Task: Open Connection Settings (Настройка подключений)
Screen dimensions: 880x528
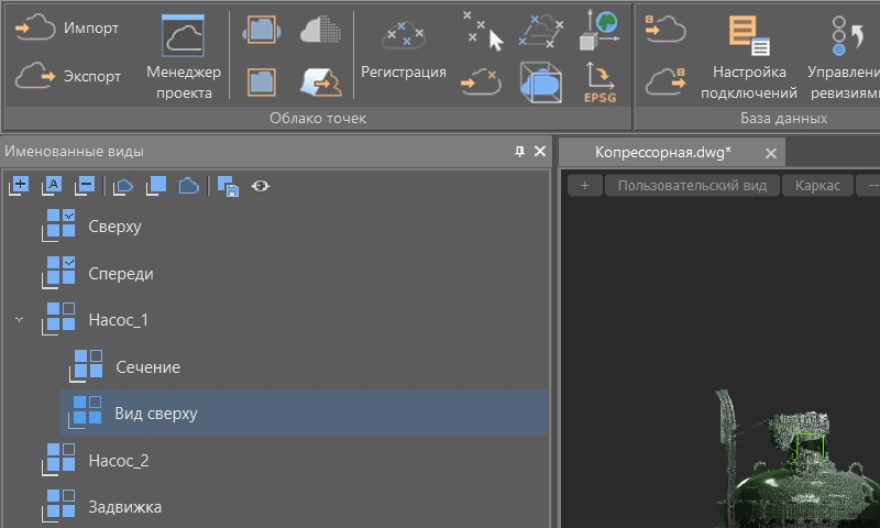Action: [x=748, y=58]
